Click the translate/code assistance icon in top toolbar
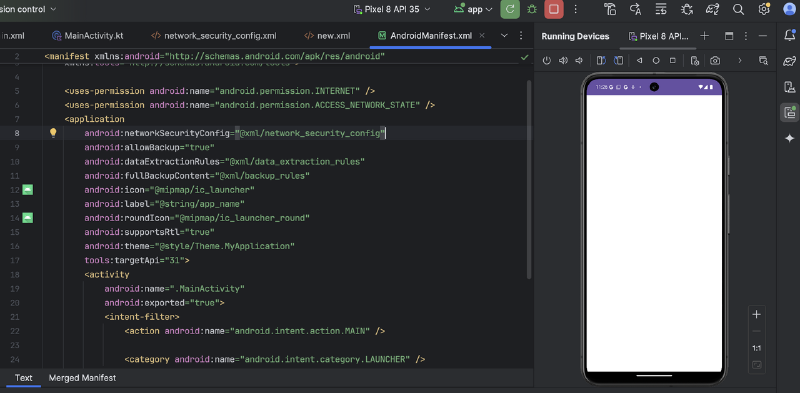 635,9
